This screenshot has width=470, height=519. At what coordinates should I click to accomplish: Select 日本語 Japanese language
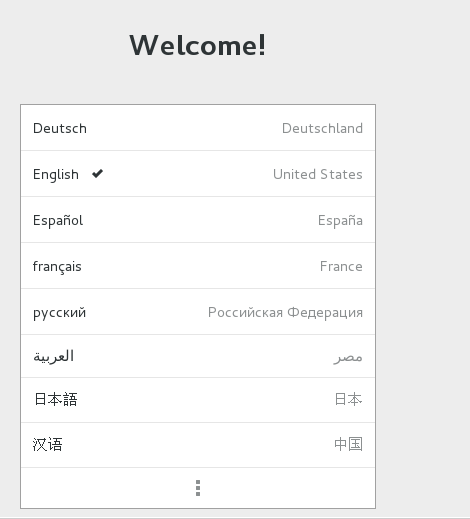click(x=198, y=400)
